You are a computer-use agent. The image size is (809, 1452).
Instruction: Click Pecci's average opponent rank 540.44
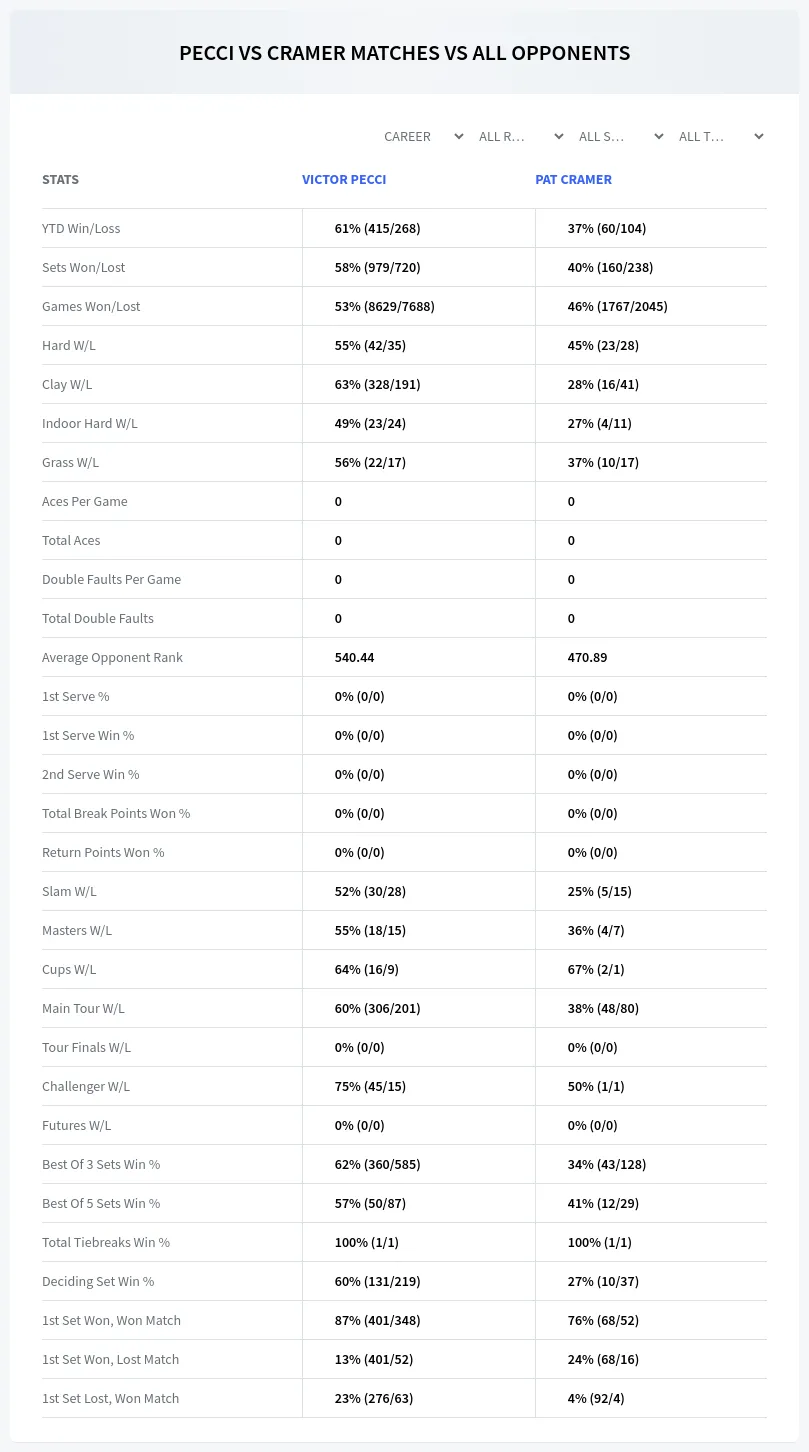354,657
